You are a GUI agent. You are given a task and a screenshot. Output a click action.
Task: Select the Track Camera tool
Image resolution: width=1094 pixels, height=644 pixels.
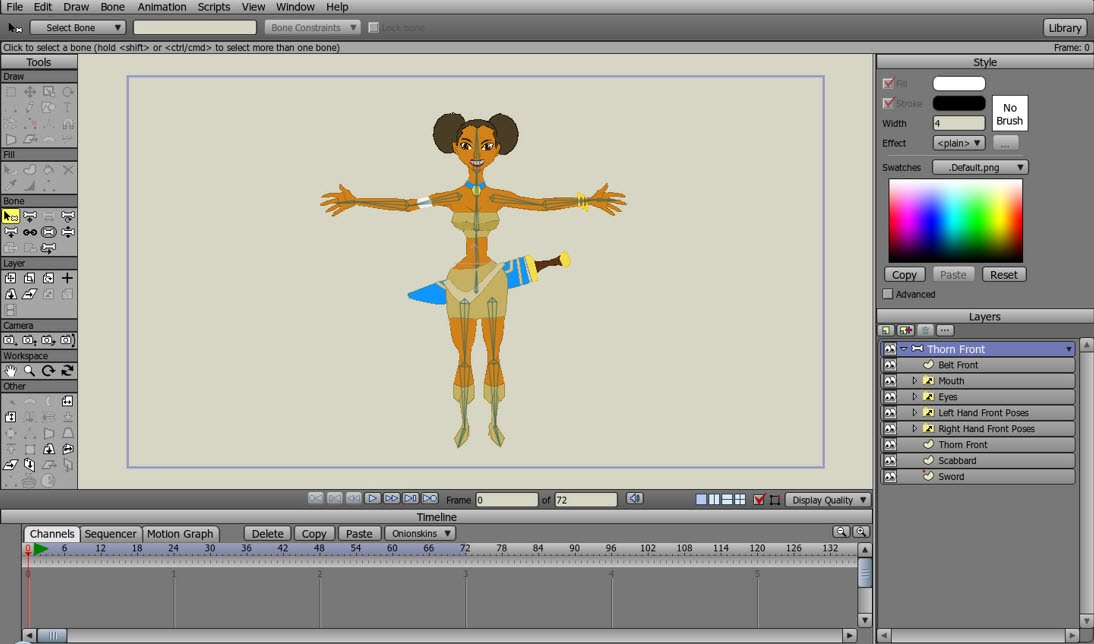pyautogui.click(x=11, y=340)
